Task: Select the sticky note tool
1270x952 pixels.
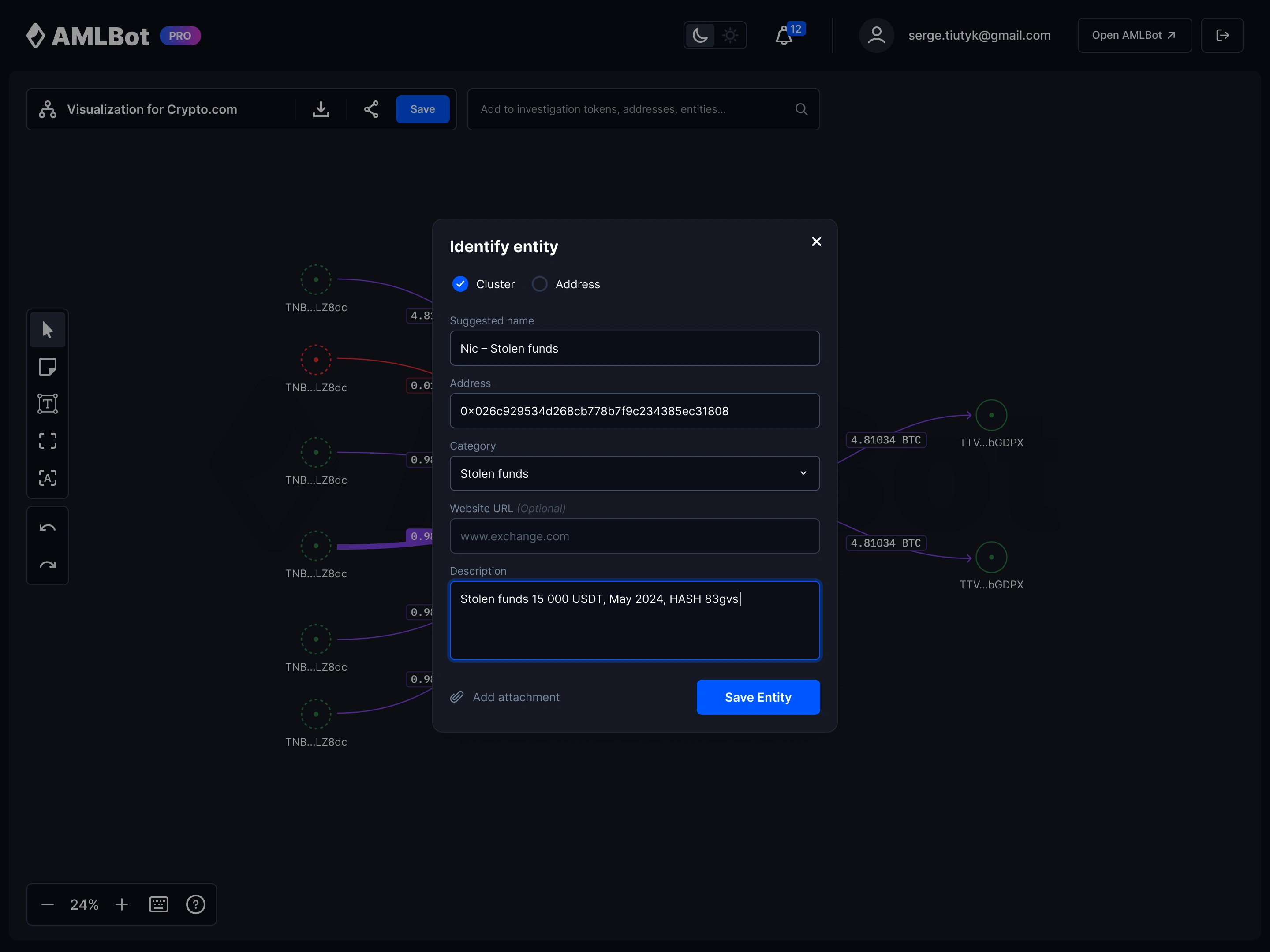Action: pyautogui.click(x=48, y=367)
